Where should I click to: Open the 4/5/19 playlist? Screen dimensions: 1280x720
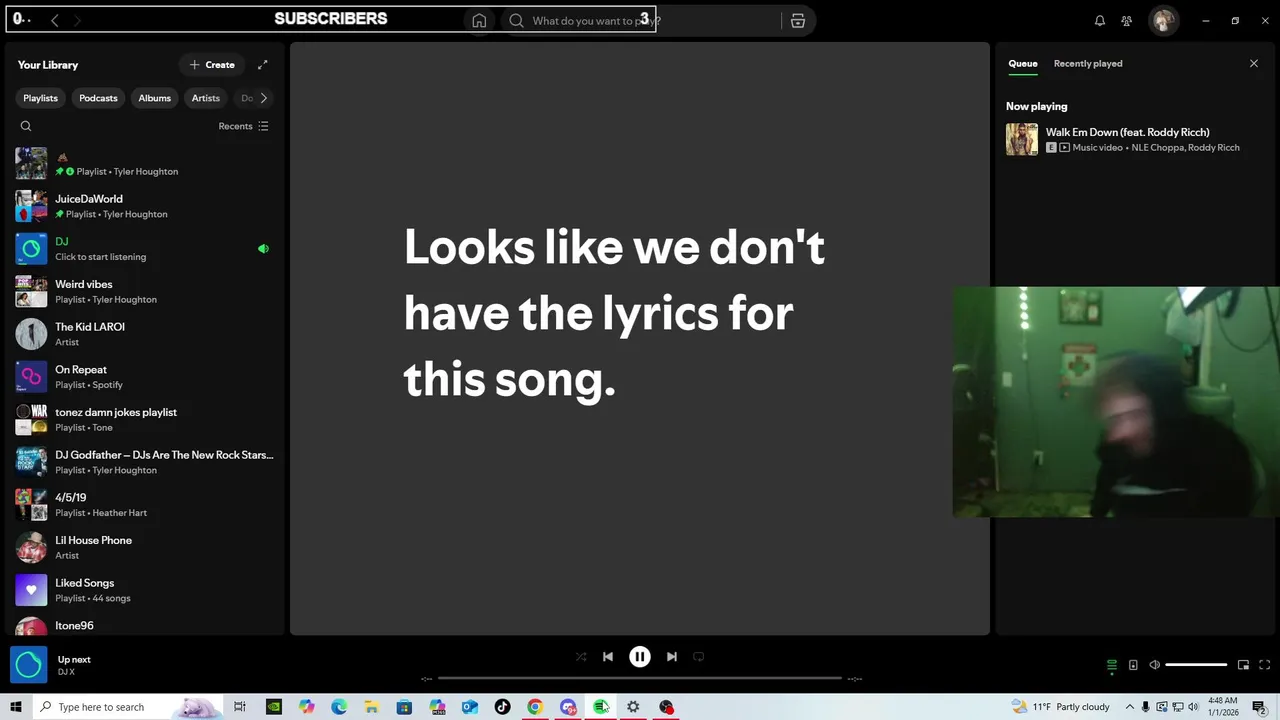tap(144, 505)
